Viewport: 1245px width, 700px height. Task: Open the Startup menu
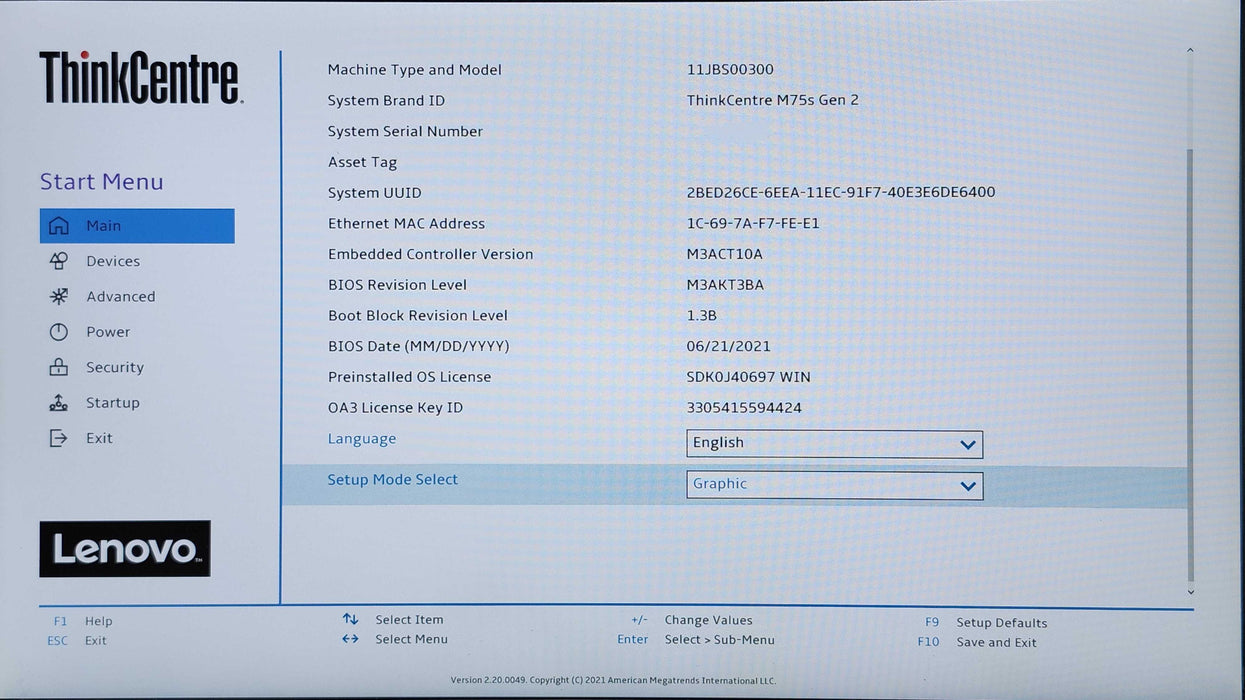tap(113, 403)
